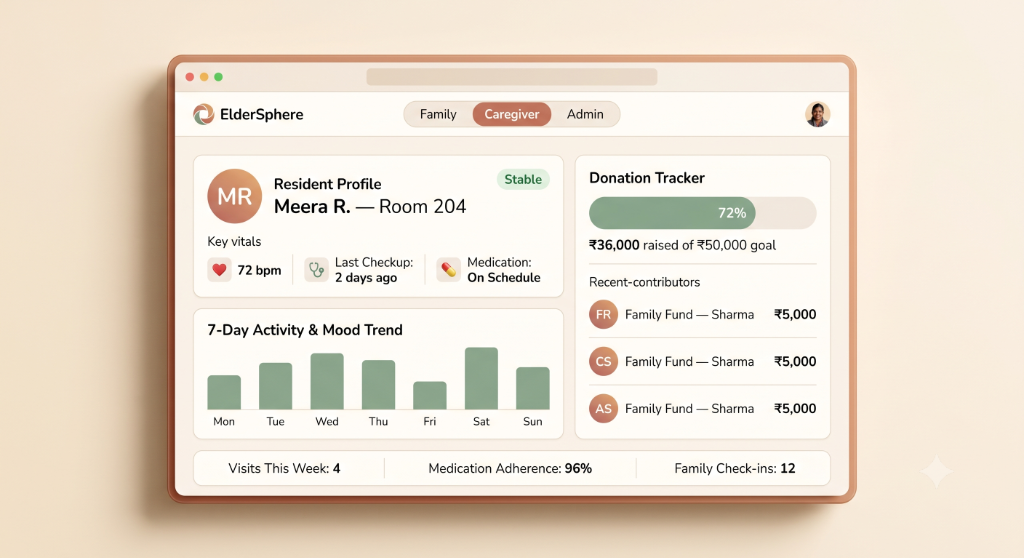Open the user profile photo avatar

(x=817, y=114)
